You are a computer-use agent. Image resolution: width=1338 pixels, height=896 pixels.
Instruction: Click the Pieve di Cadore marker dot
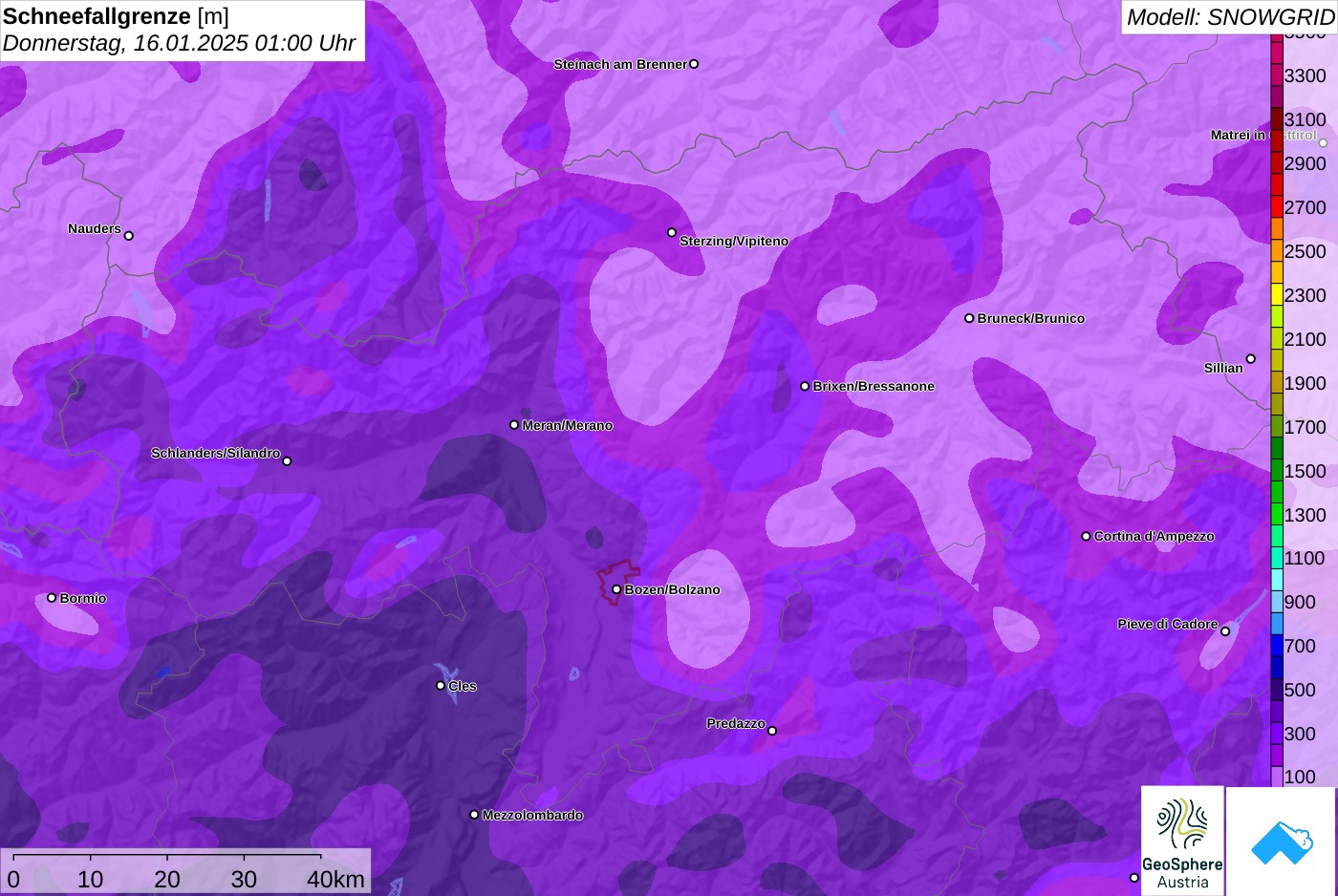(x=1225, y=631)
